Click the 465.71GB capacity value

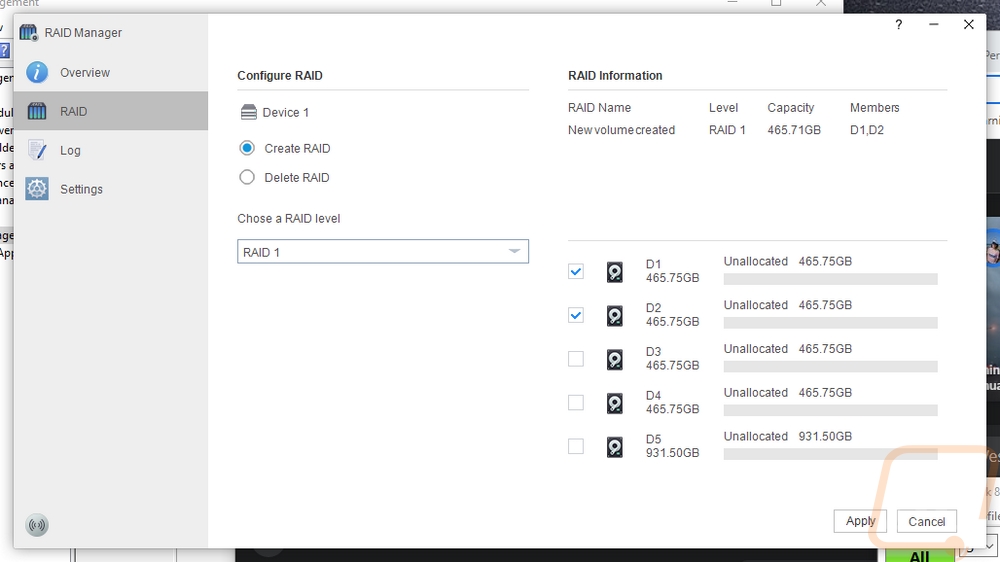point(794,130)
